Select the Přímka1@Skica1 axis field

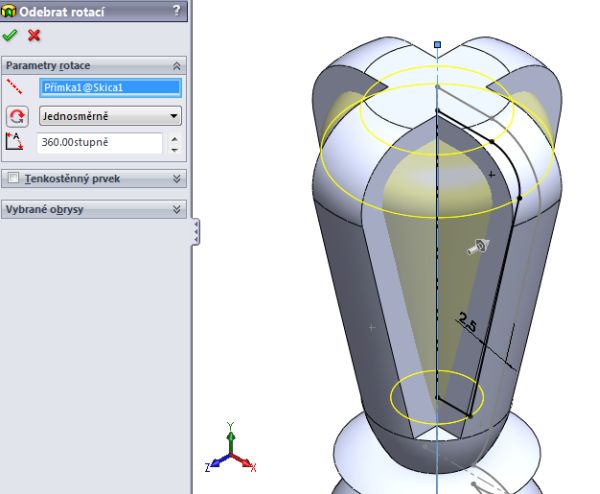coord(109,88)
